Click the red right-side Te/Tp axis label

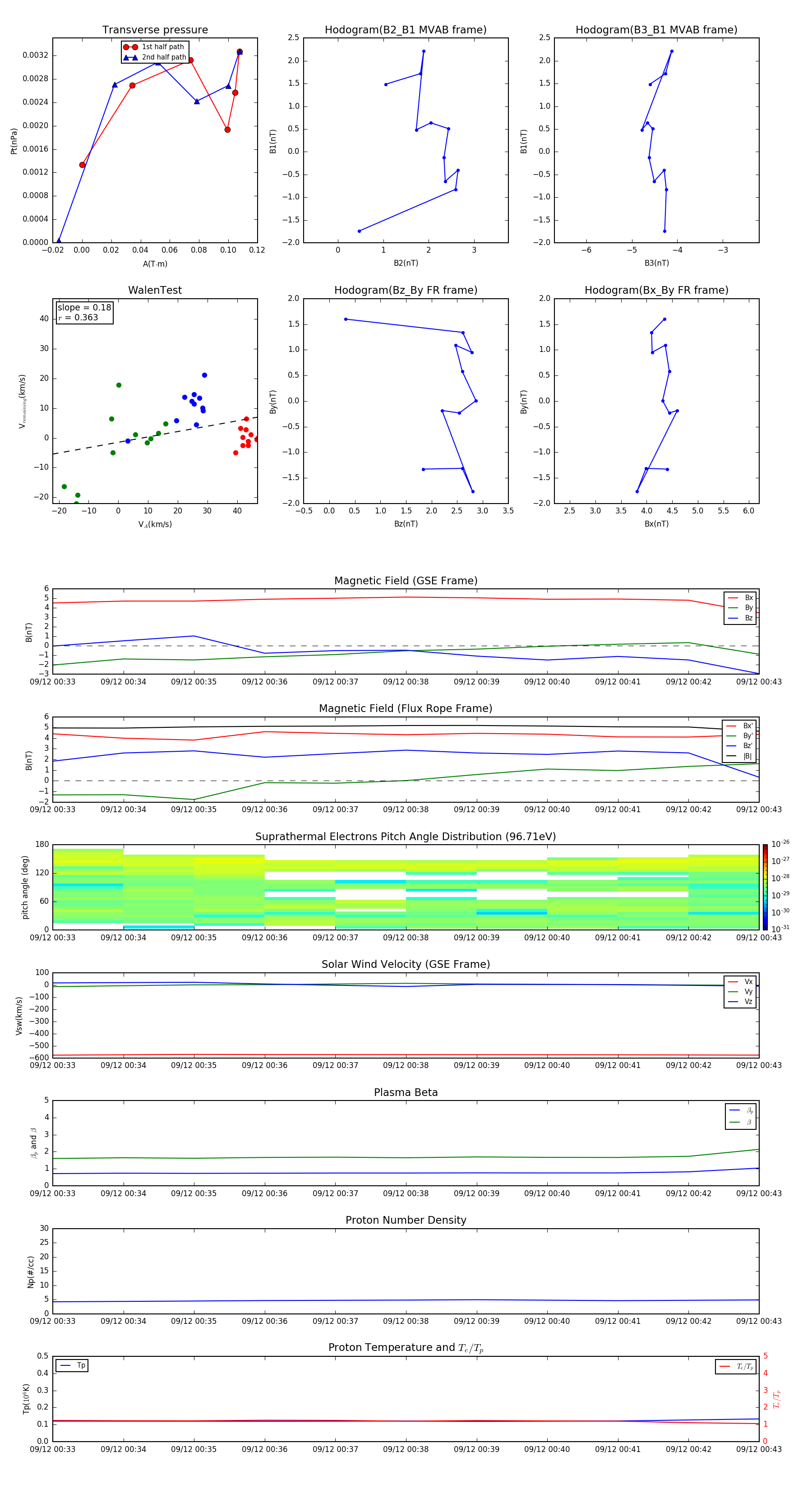[x=776, y=1399]
